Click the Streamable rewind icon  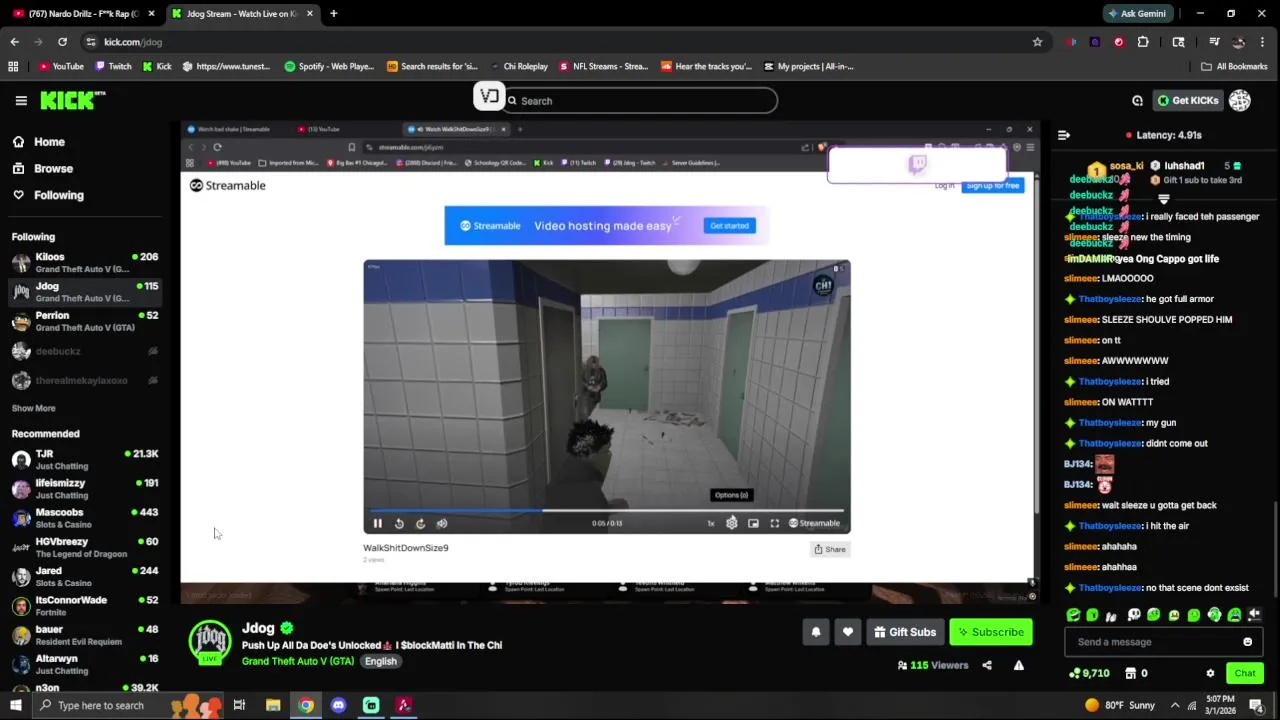[399, 523]
